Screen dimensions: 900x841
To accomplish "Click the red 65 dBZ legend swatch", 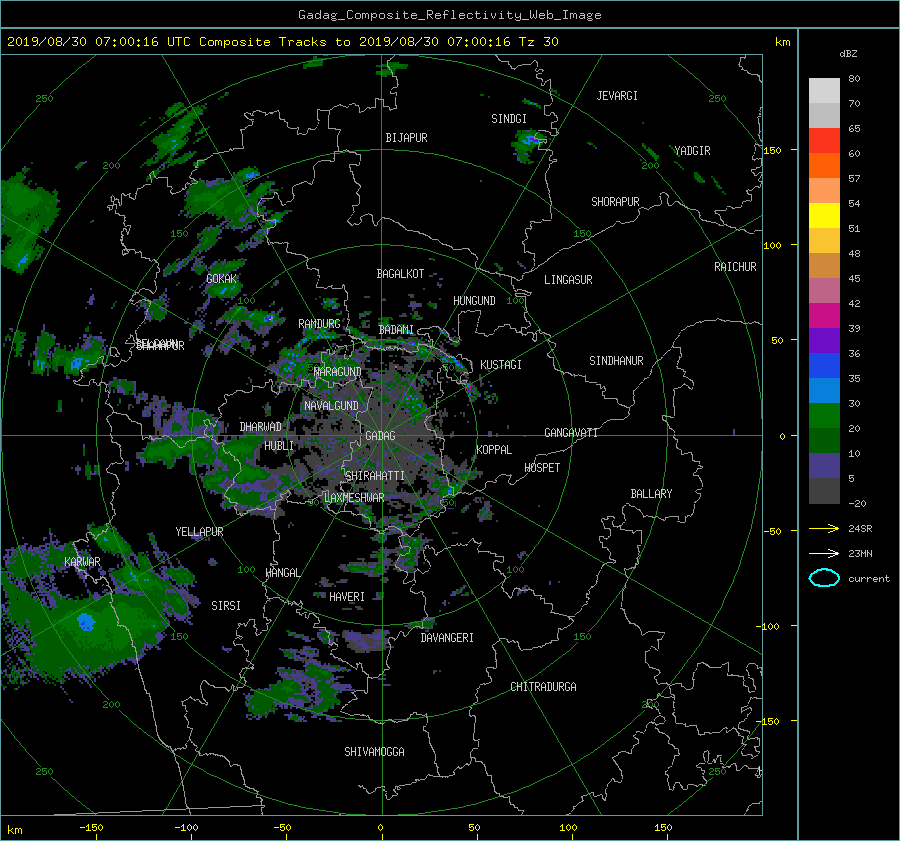I will (824, 141).
